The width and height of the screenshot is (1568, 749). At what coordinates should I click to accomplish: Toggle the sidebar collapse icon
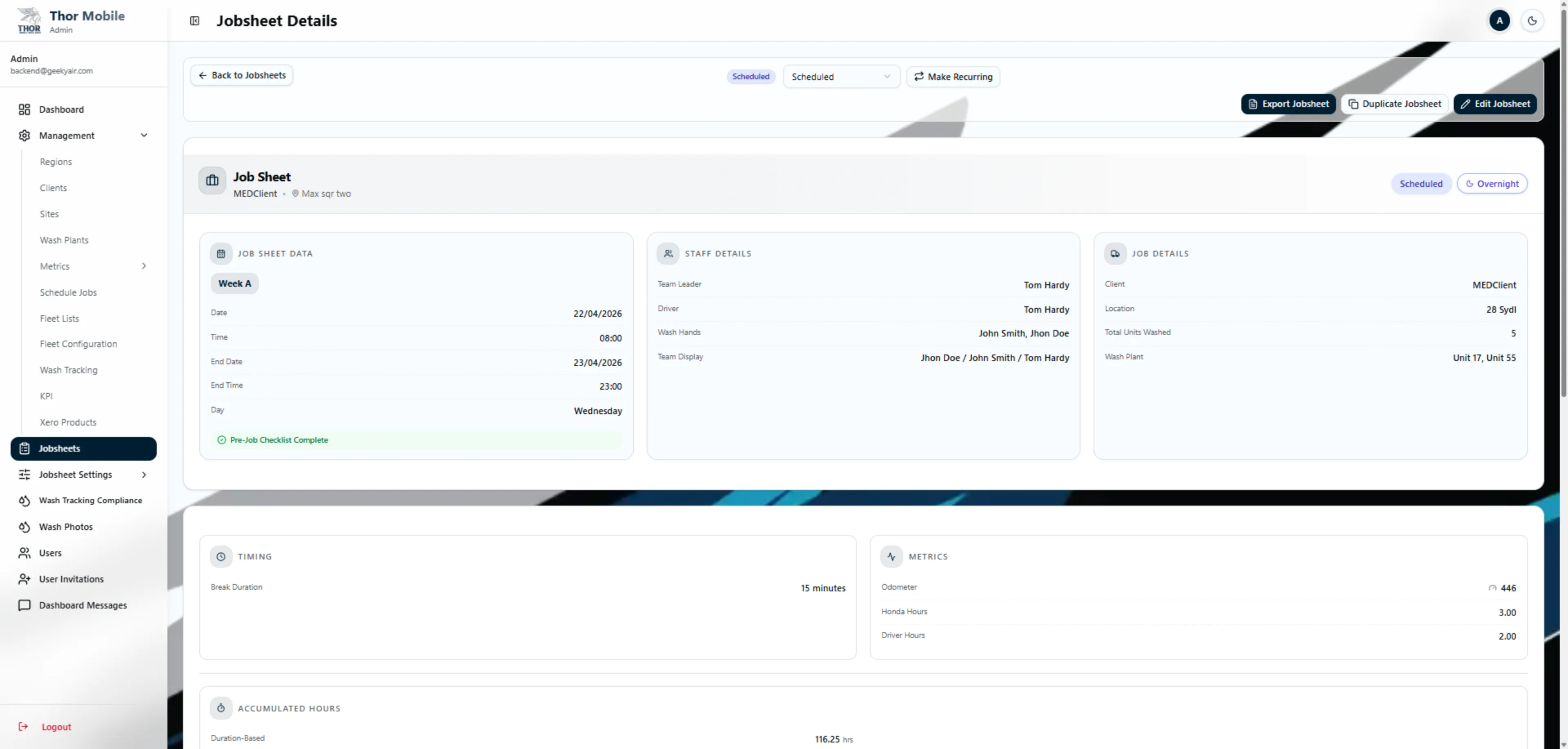pyautogui.click(x=195, y=21)
